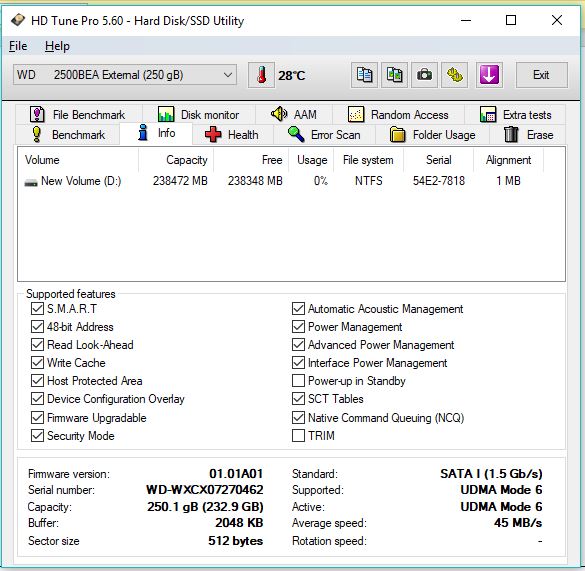585x571 pixels.
Task: Click the New Volume (D:) drive icon
Action: (x=31, y=182)
